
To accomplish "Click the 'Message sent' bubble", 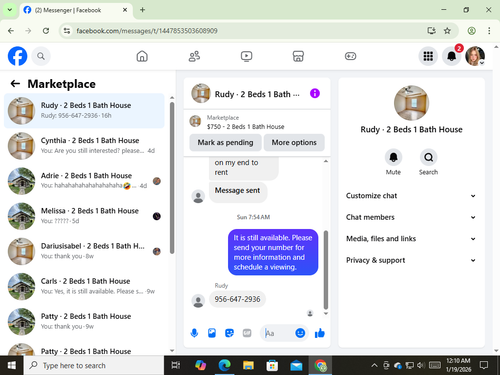I will (x=237, y=191).
